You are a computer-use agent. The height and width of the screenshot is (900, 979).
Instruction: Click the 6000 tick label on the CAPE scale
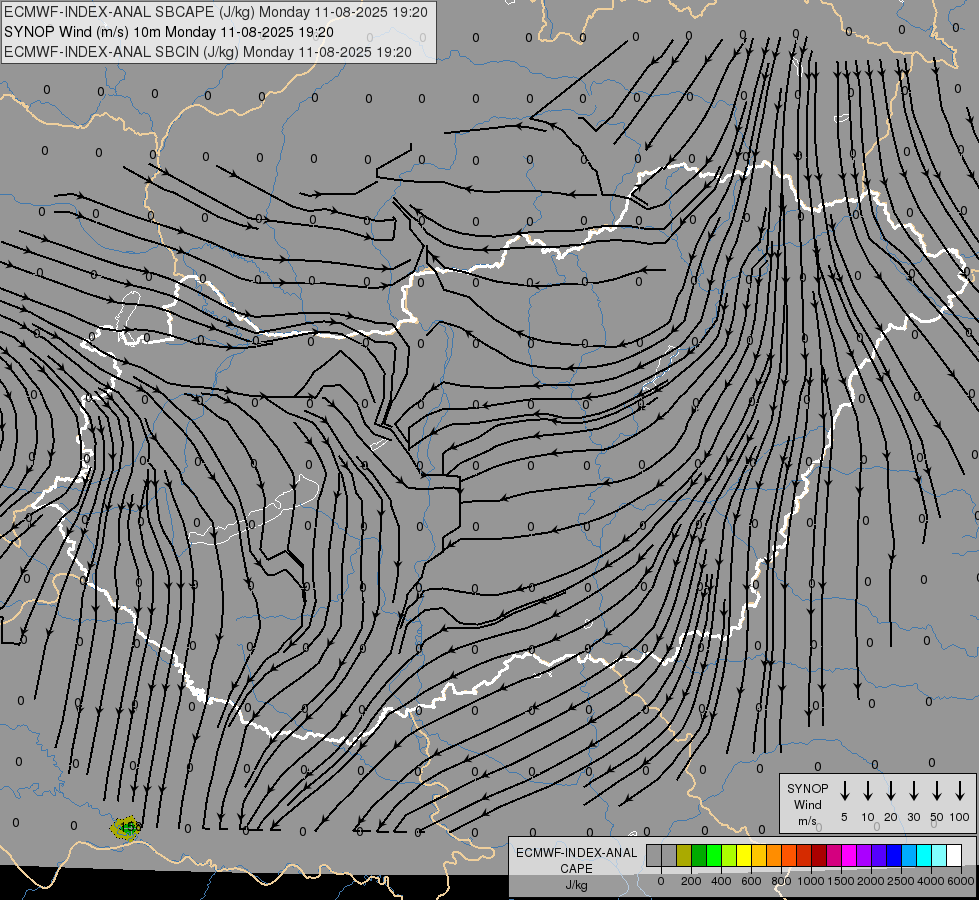pyautogui.click(x=961, y=881)
